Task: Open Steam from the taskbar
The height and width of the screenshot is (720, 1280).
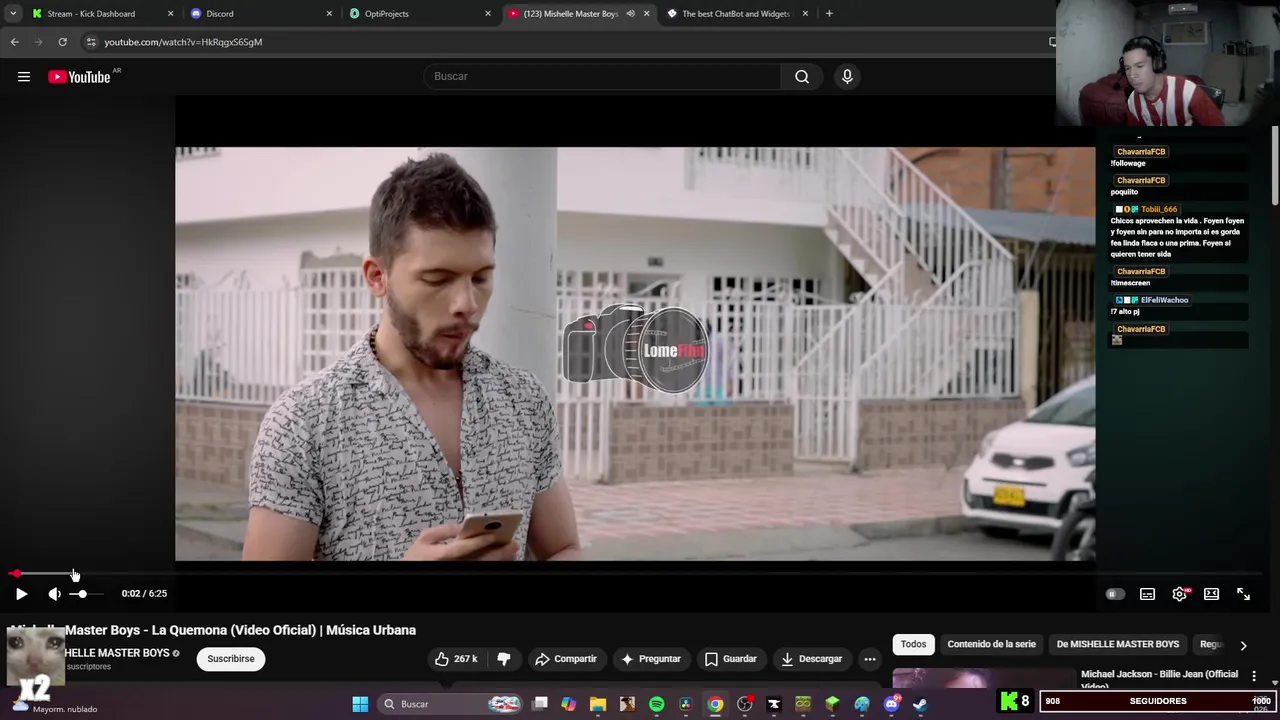Action: [920, 704]
